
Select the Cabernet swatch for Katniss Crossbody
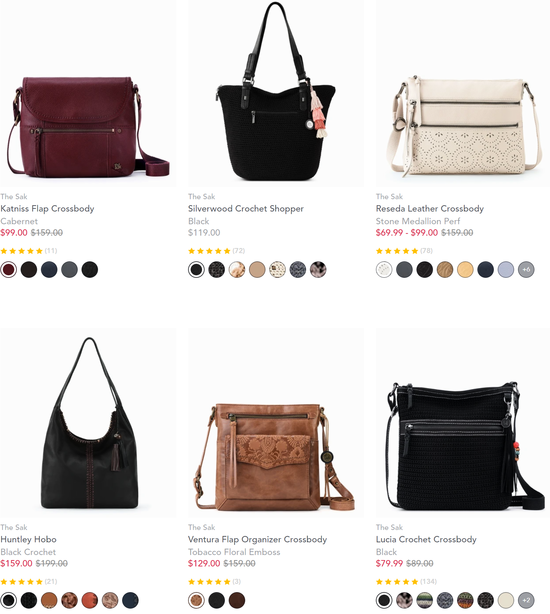pyautogui.click(x=9, y=269)
